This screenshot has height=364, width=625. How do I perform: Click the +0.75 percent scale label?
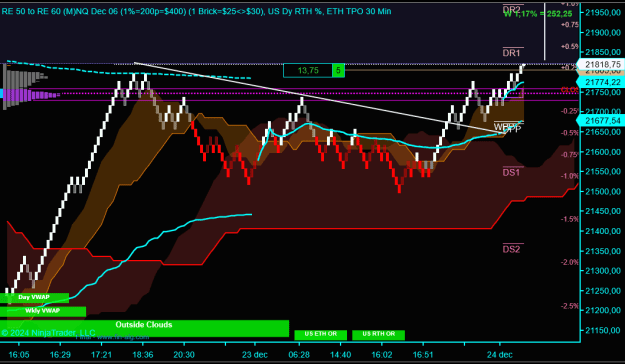point(570,25)
